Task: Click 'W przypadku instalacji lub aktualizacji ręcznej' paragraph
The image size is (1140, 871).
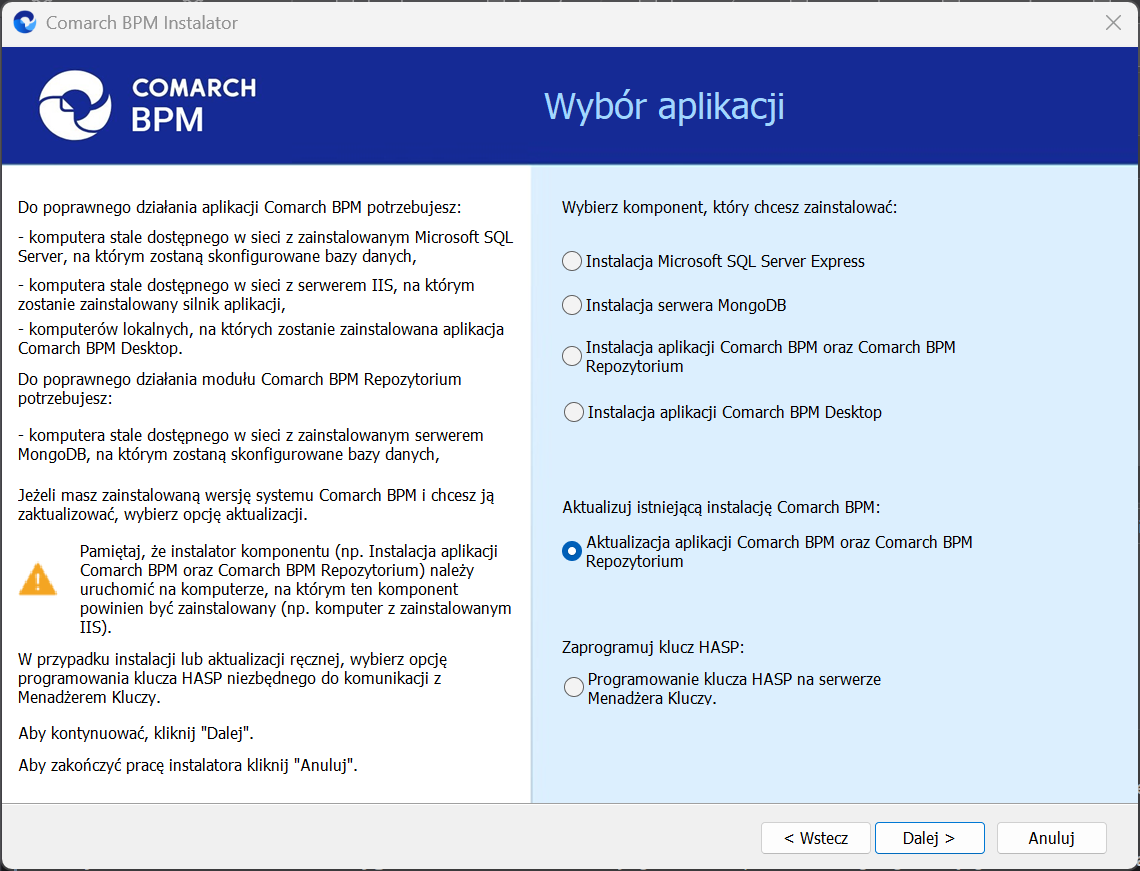Action: tap(233, 678)
